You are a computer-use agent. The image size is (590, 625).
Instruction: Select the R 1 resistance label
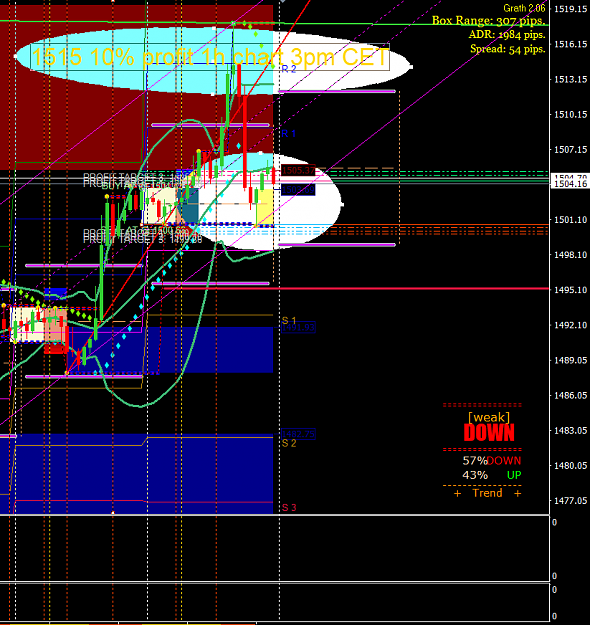pyautogui.click(x=288, y=134)
